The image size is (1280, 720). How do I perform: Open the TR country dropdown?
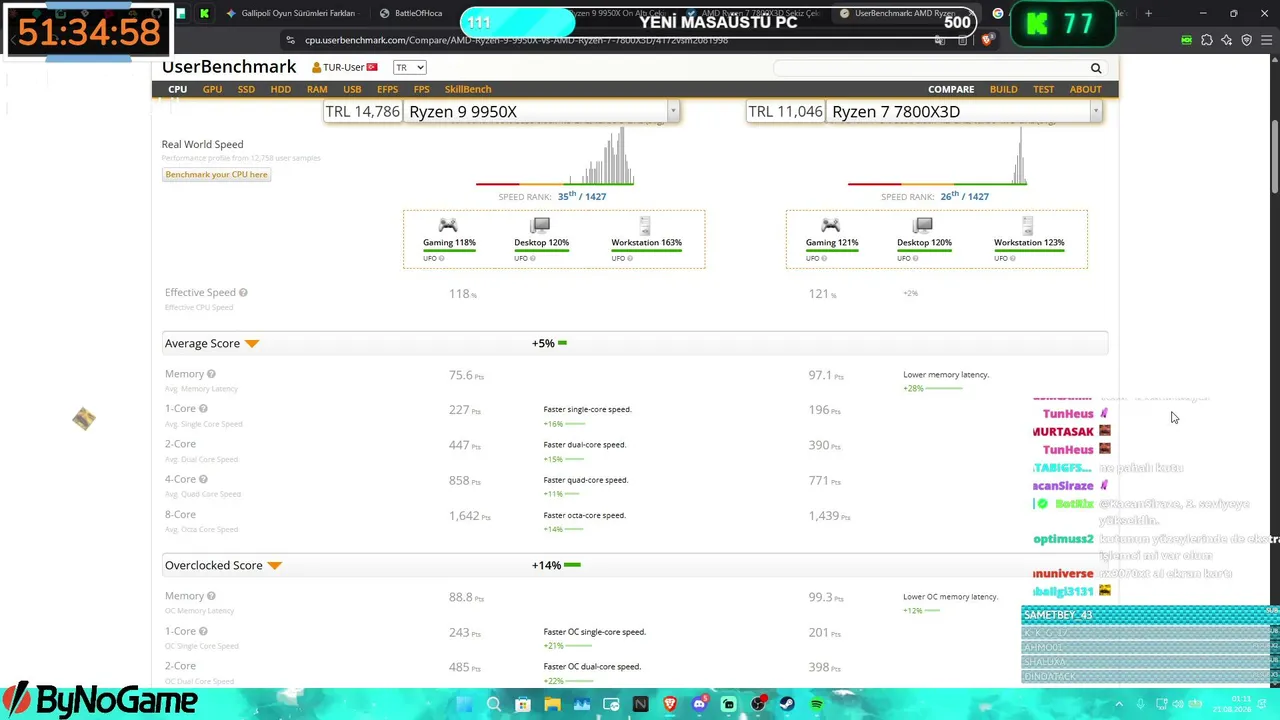click(409, 67)
